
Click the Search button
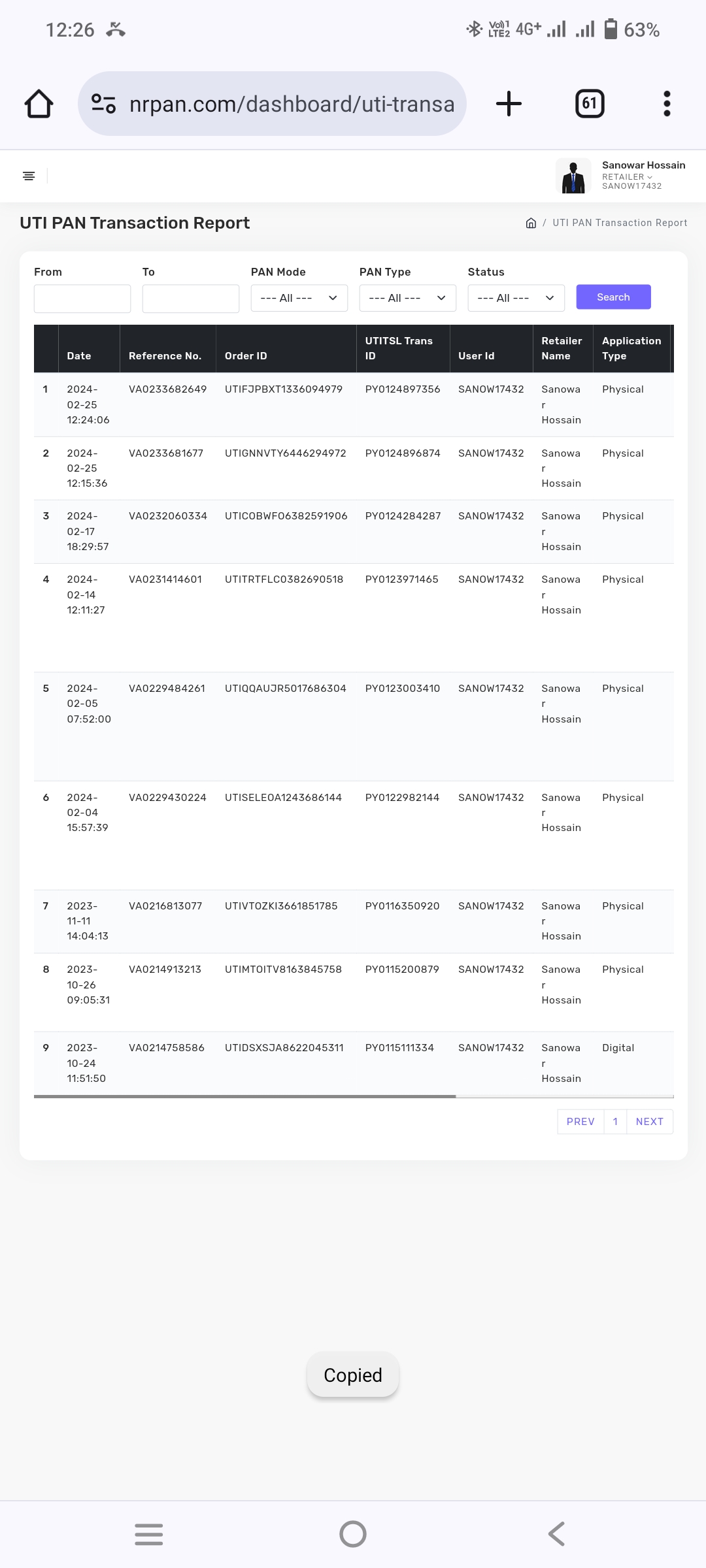tap(613, 297)
